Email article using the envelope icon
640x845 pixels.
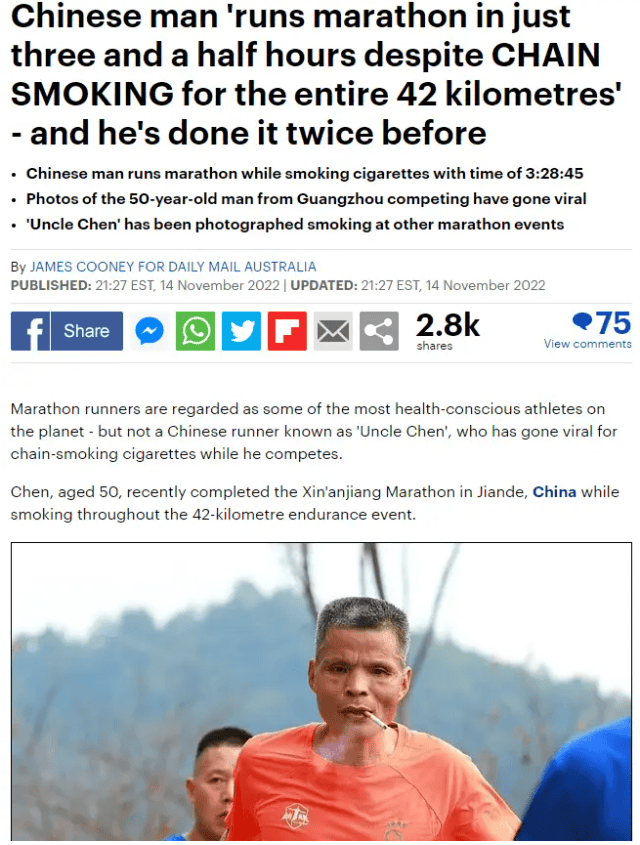(333, 331)
